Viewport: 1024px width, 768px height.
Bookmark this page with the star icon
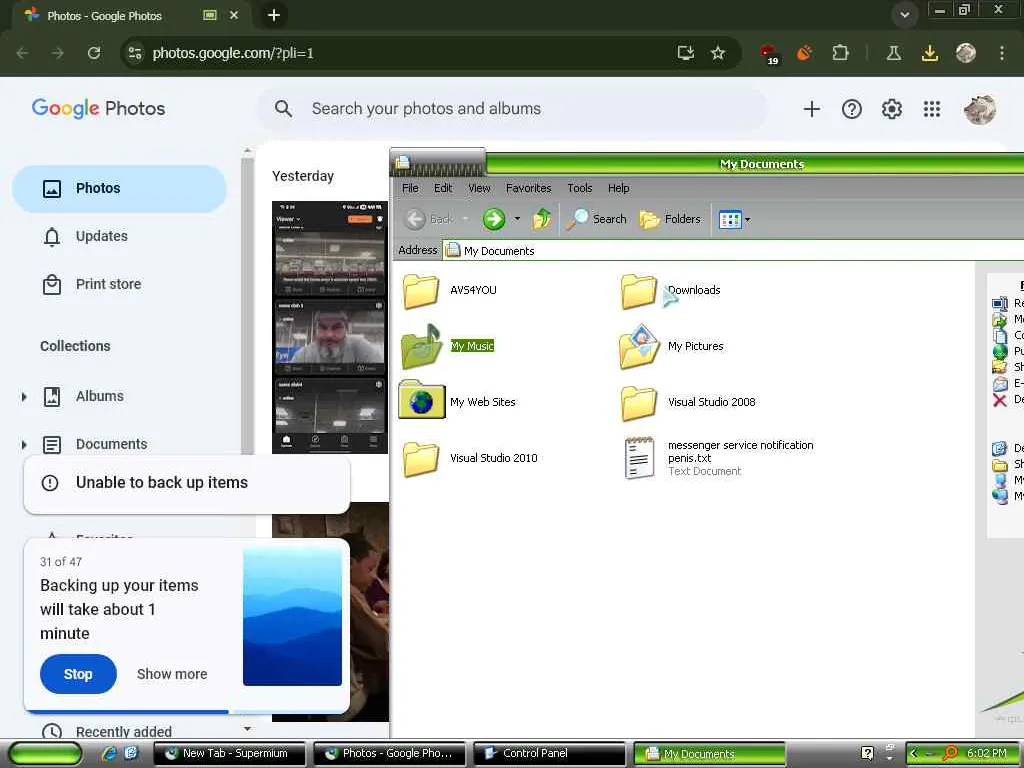(x=718, y=53)
